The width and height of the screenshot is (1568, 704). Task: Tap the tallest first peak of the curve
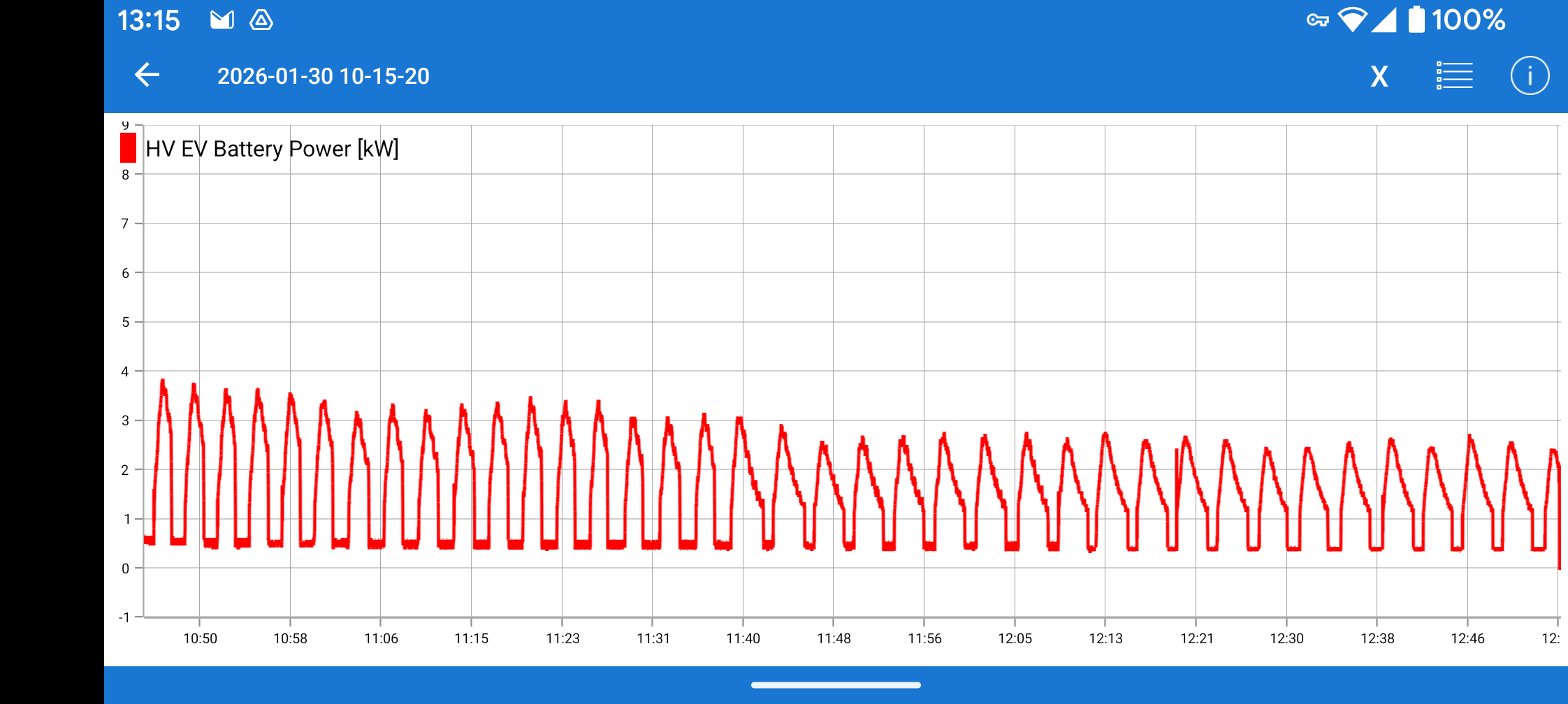(x=163, y=383)
